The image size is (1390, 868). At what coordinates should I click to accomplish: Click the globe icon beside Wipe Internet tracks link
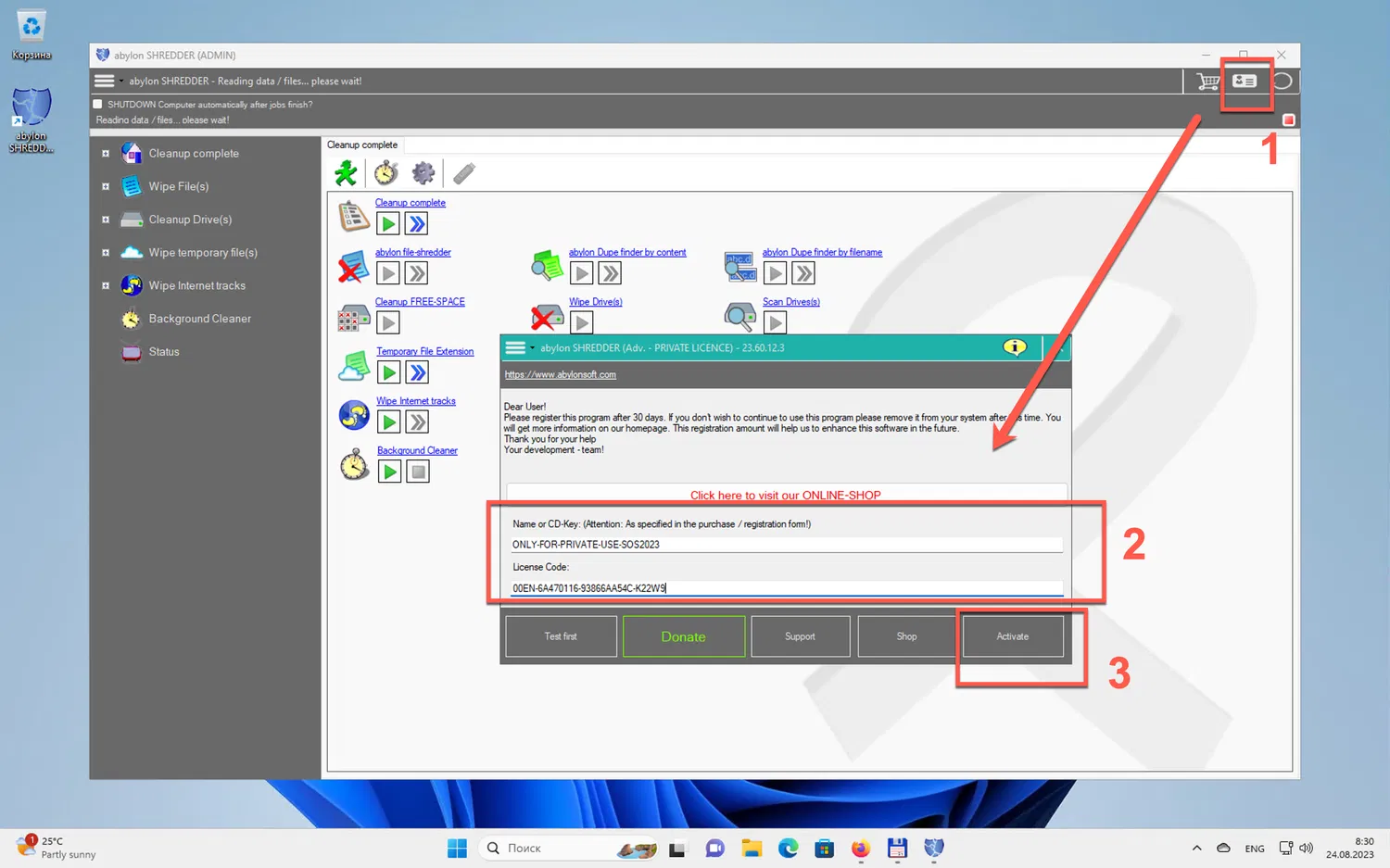(354, 415)
